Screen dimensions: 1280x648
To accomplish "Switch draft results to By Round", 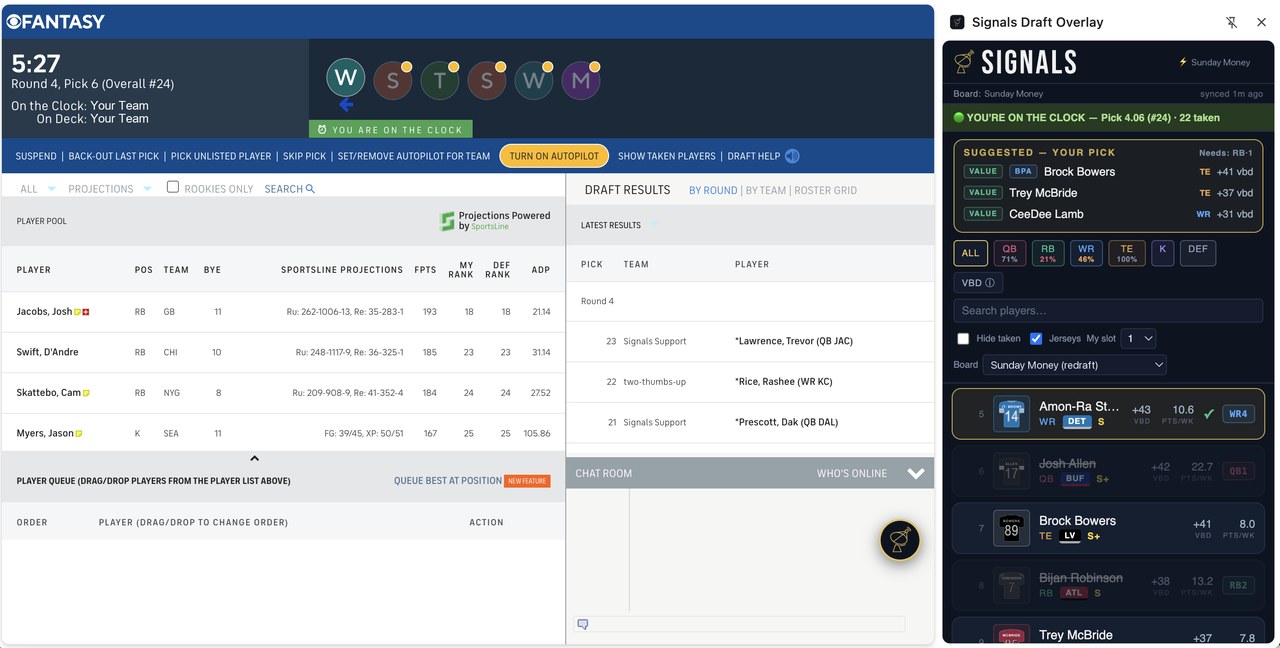I will tap(713, 190).
